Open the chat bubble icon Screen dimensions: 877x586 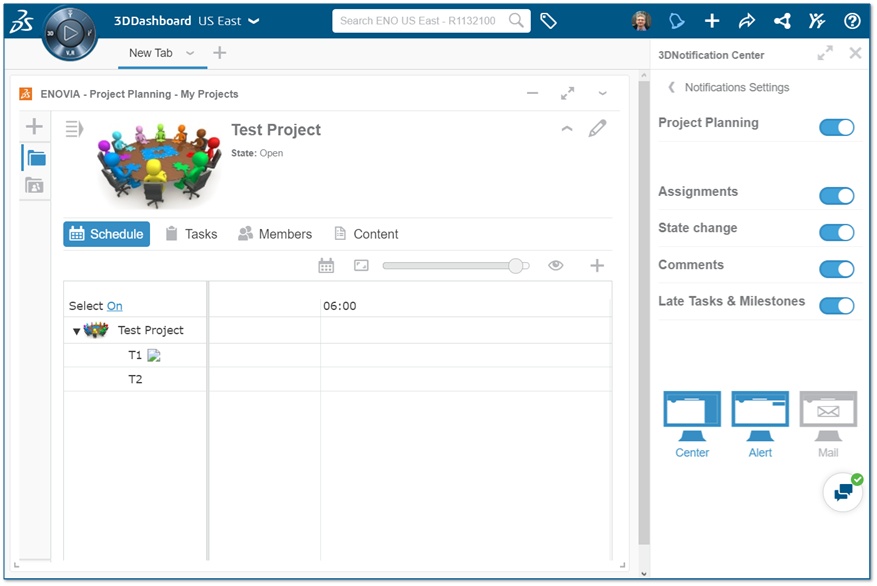(843, 493)
